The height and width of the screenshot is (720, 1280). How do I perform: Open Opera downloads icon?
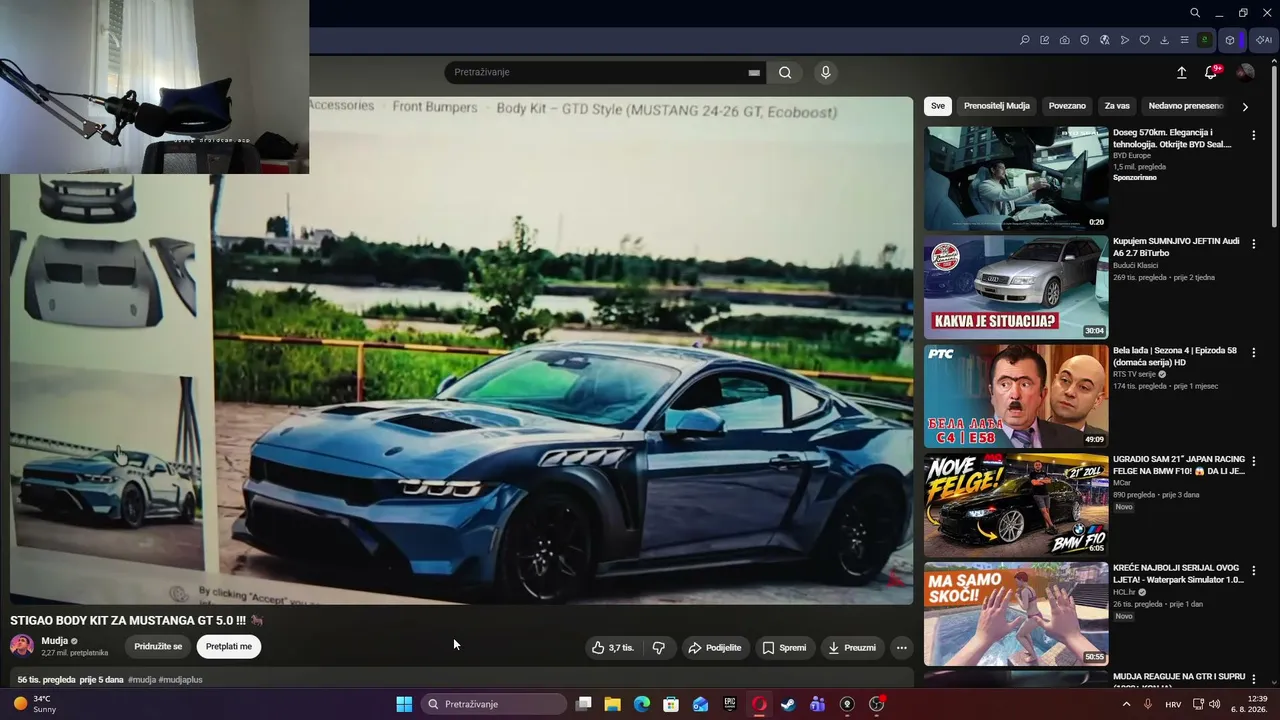(1164, 40)
